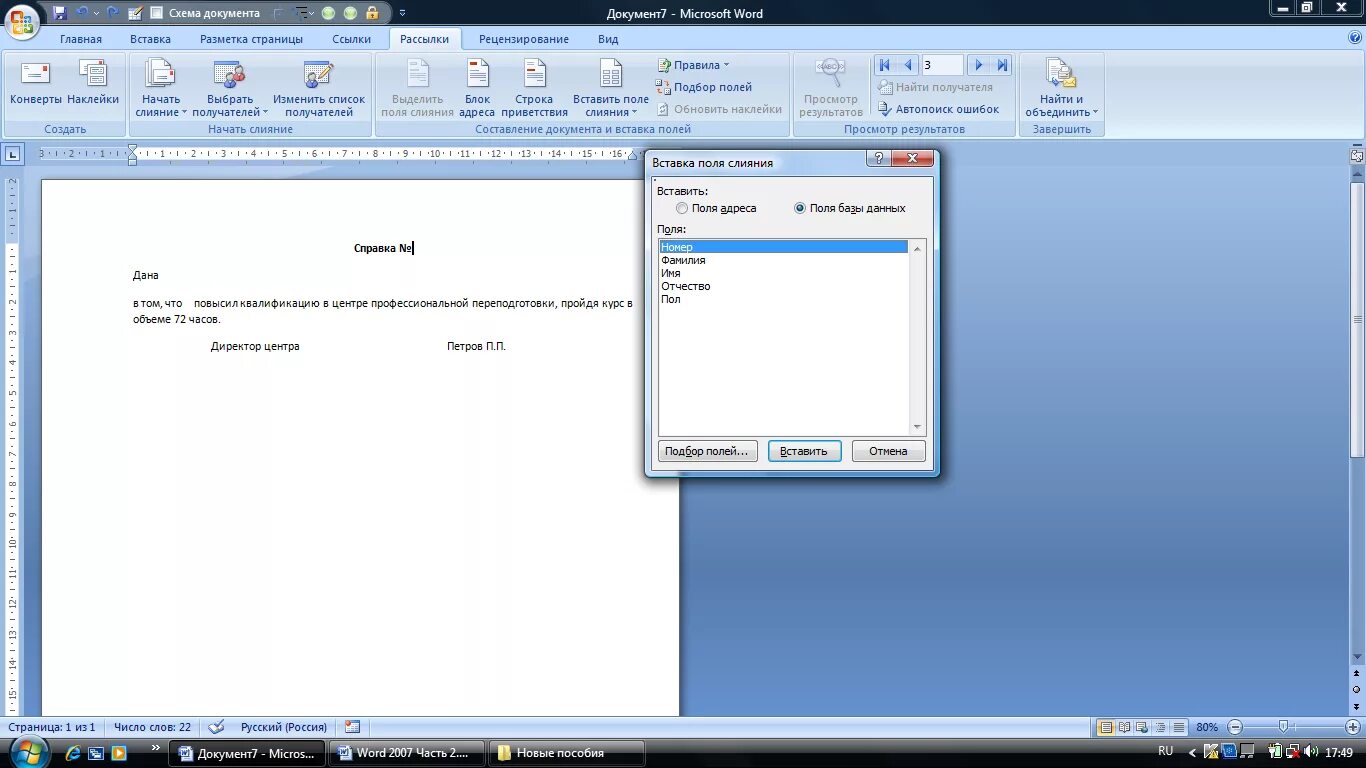Run Автопоиск ошибок error check

938,109
